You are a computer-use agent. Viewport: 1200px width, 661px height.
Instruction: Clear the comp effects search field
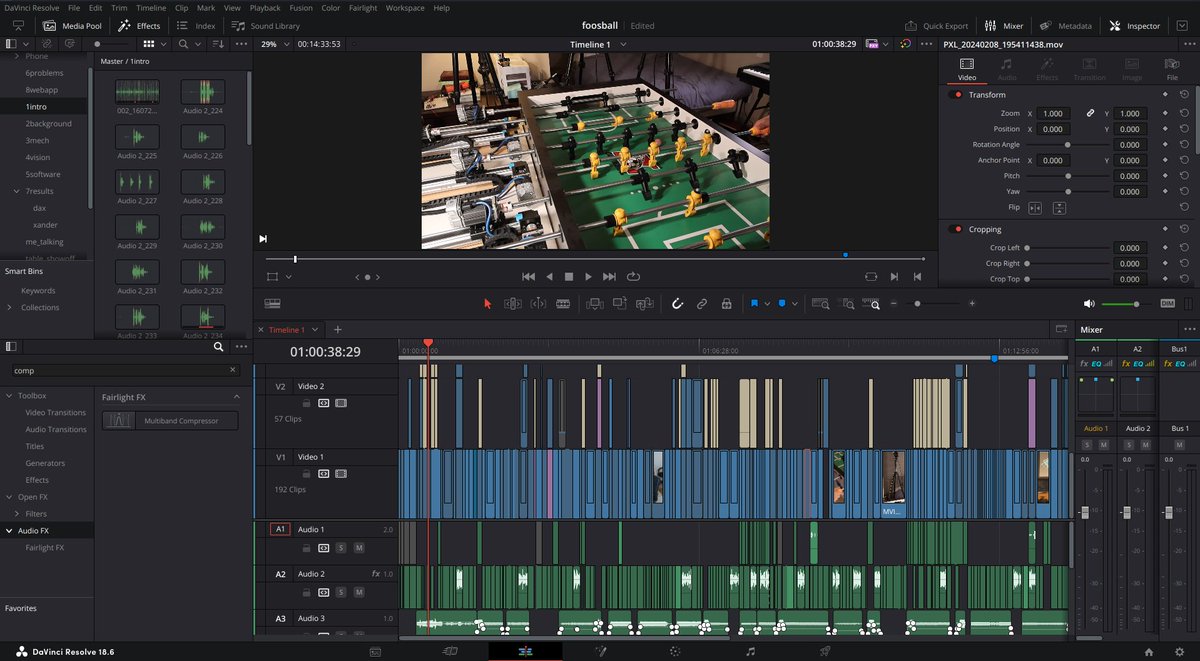[232, 370]
